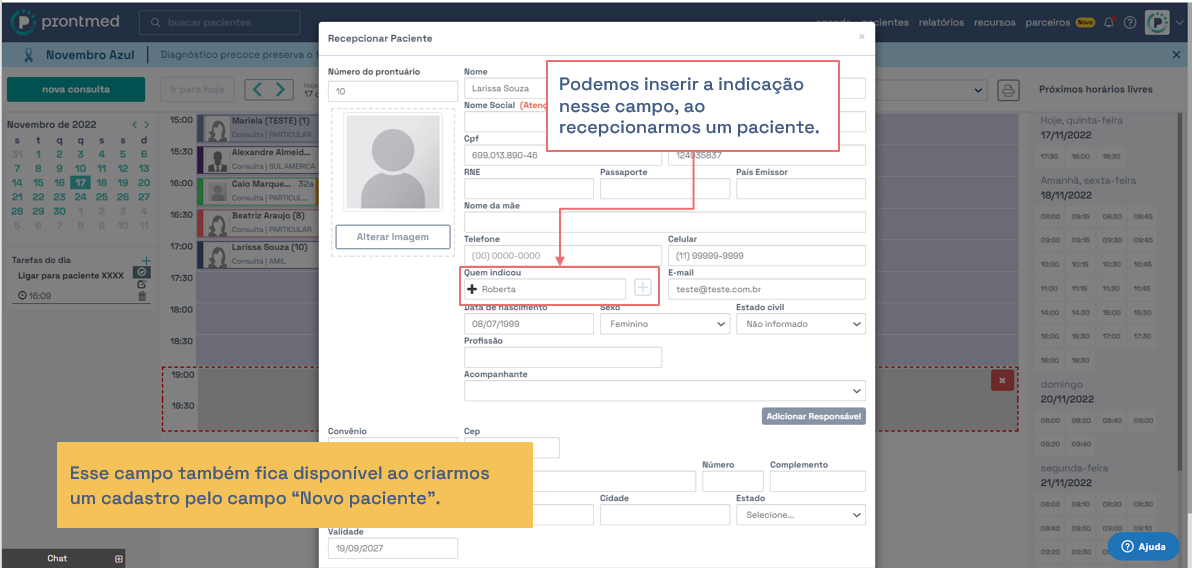
Task: Edit the Ligar para paciente task
Action: (x=142, y=284)
